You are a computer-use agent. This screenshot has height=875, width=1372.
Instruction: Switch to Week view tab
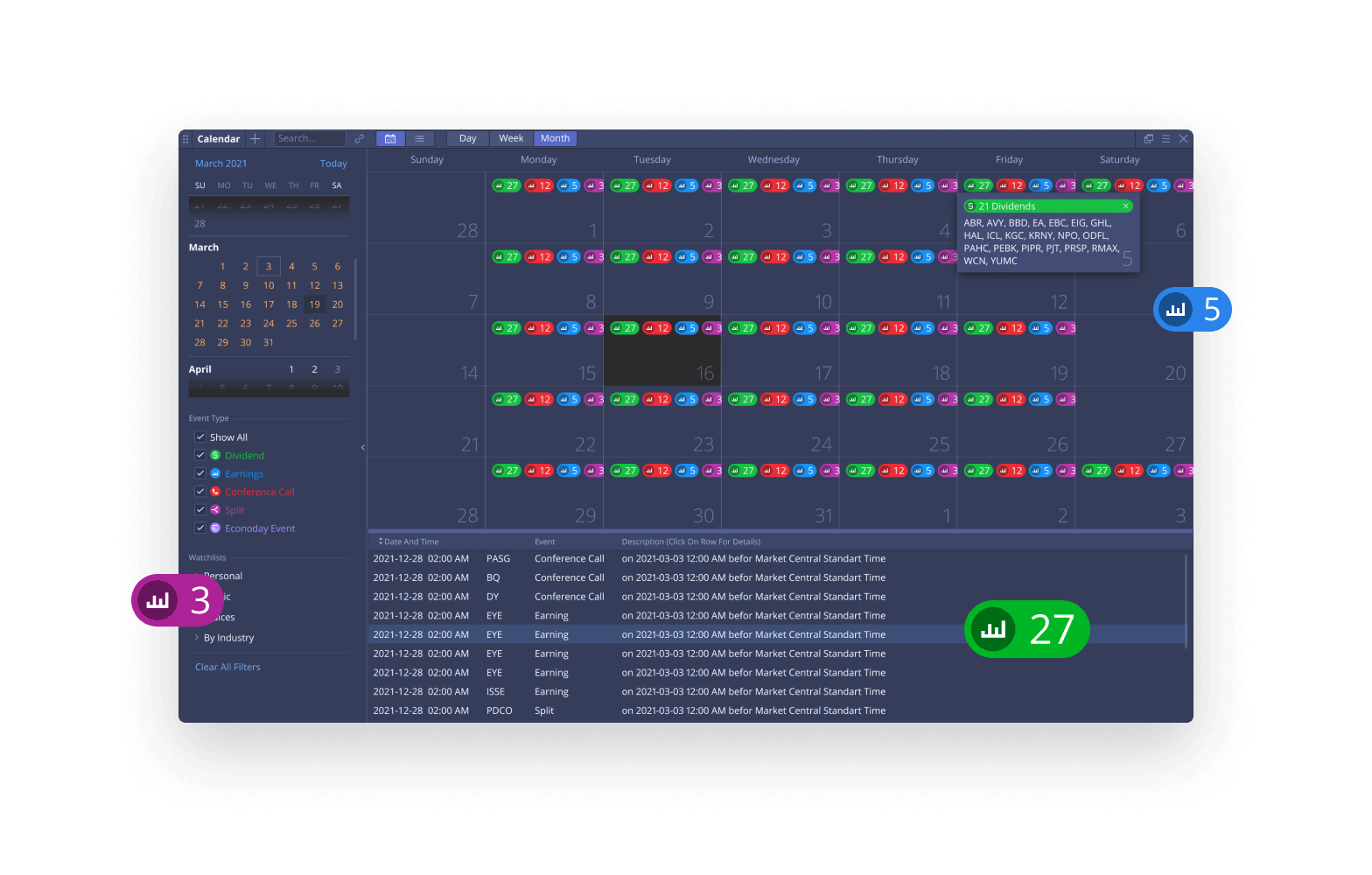click(x=511, y=138)
